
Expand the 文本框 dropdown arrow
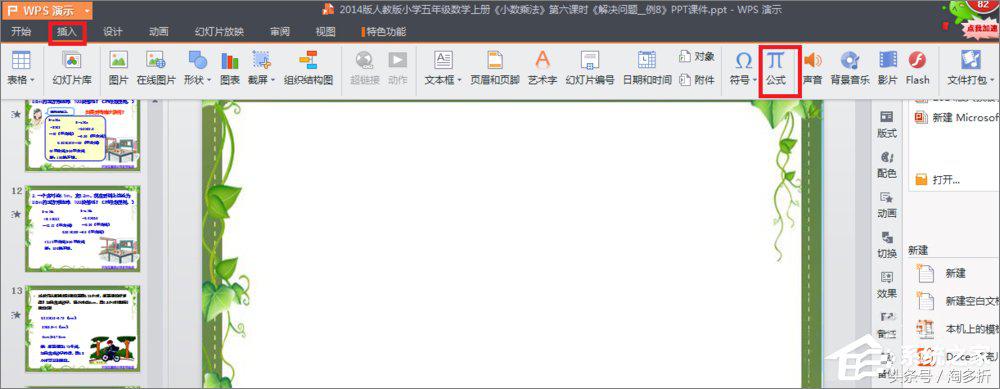pyautogui.click(x=460, y=80)
